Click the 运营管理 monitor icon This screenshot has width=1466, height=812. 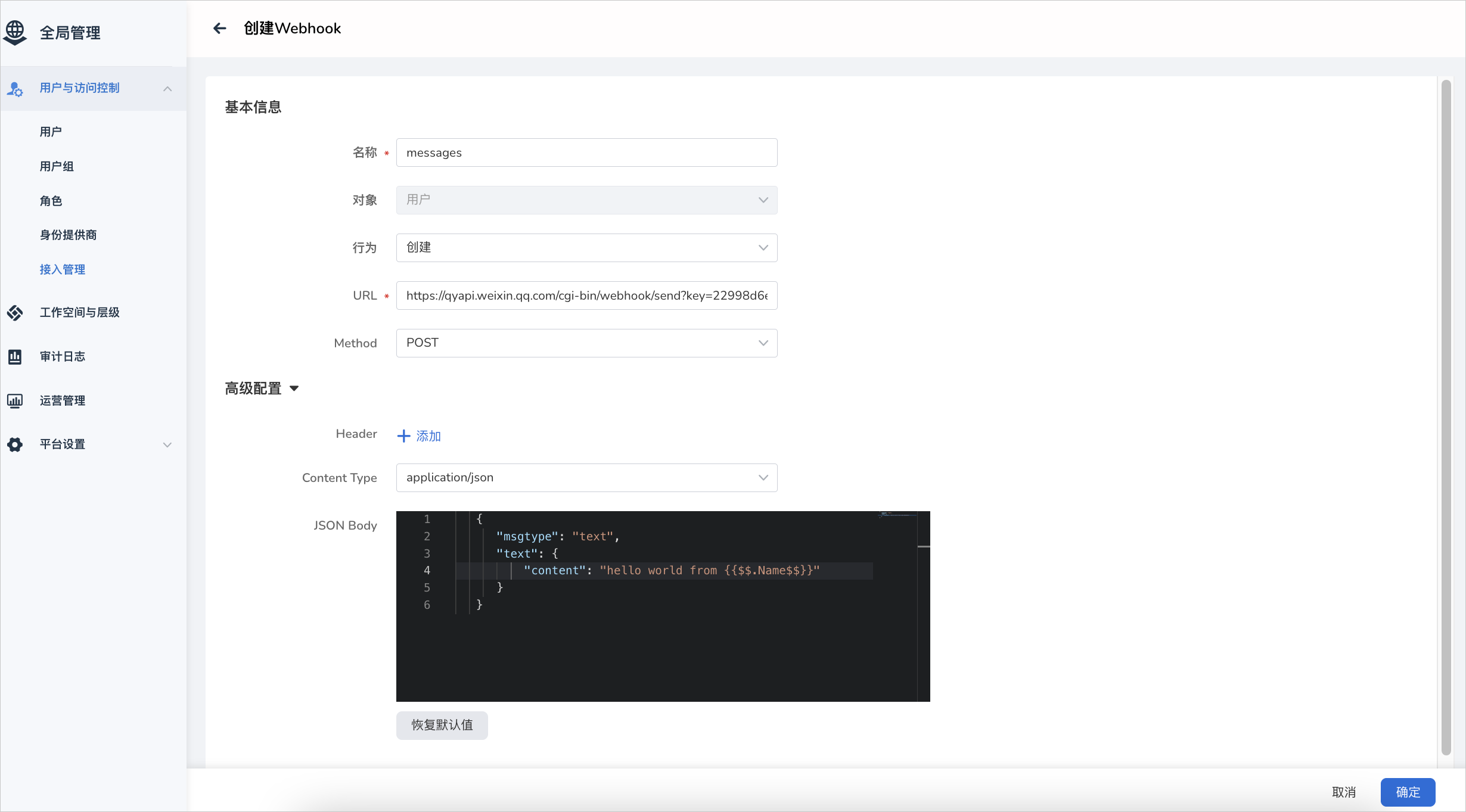tap(15, 401)
